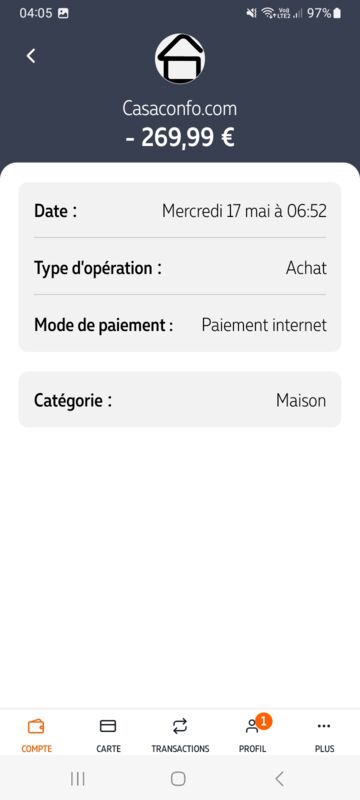Tap the Wi-Fi icon in status bar
This screenshot has height=800, width=360.
pyautogui.click(x=267, y=13)
